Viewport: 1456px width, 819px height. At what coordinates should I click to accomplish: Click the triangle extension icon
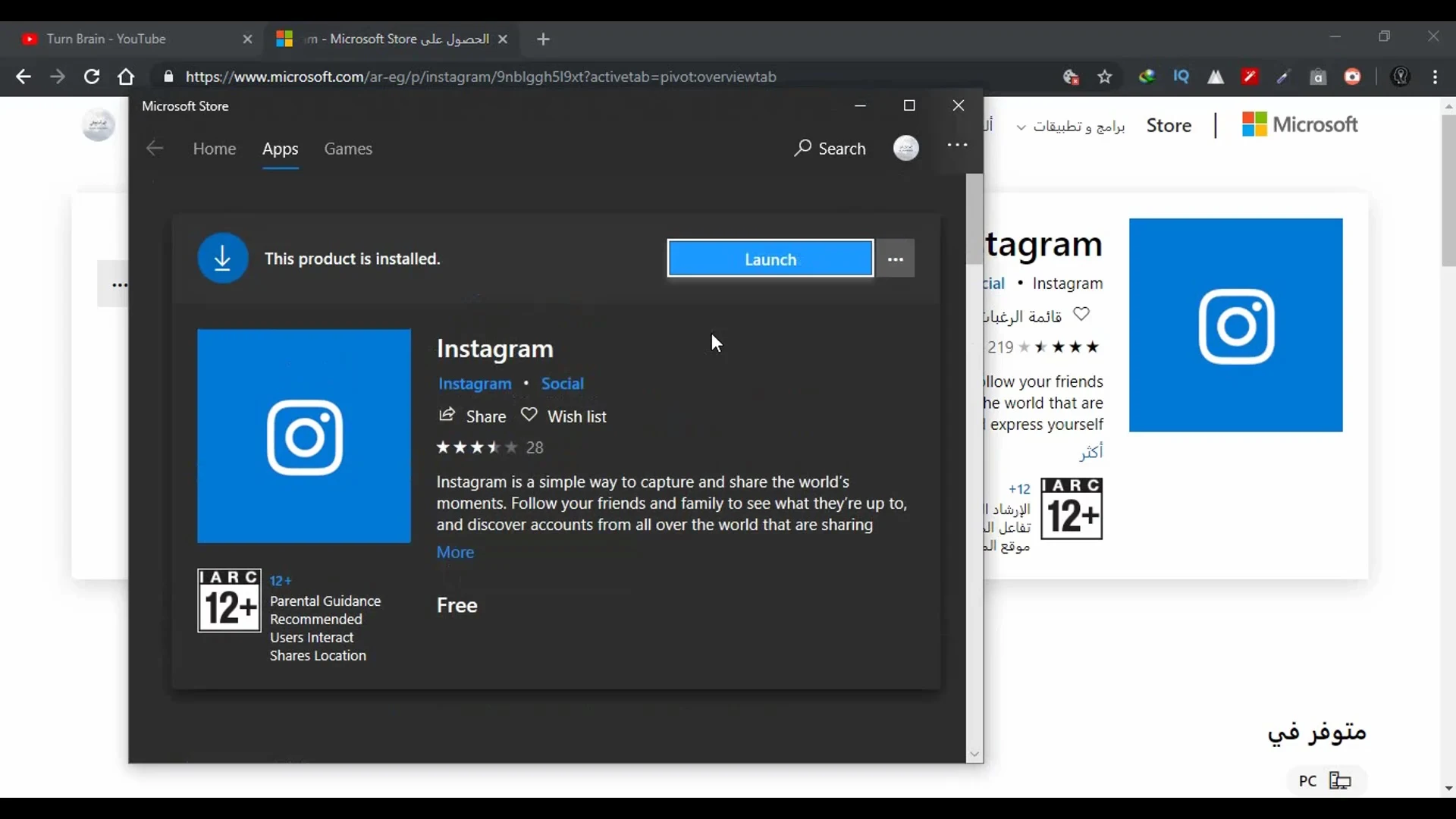coord(1216,77)
